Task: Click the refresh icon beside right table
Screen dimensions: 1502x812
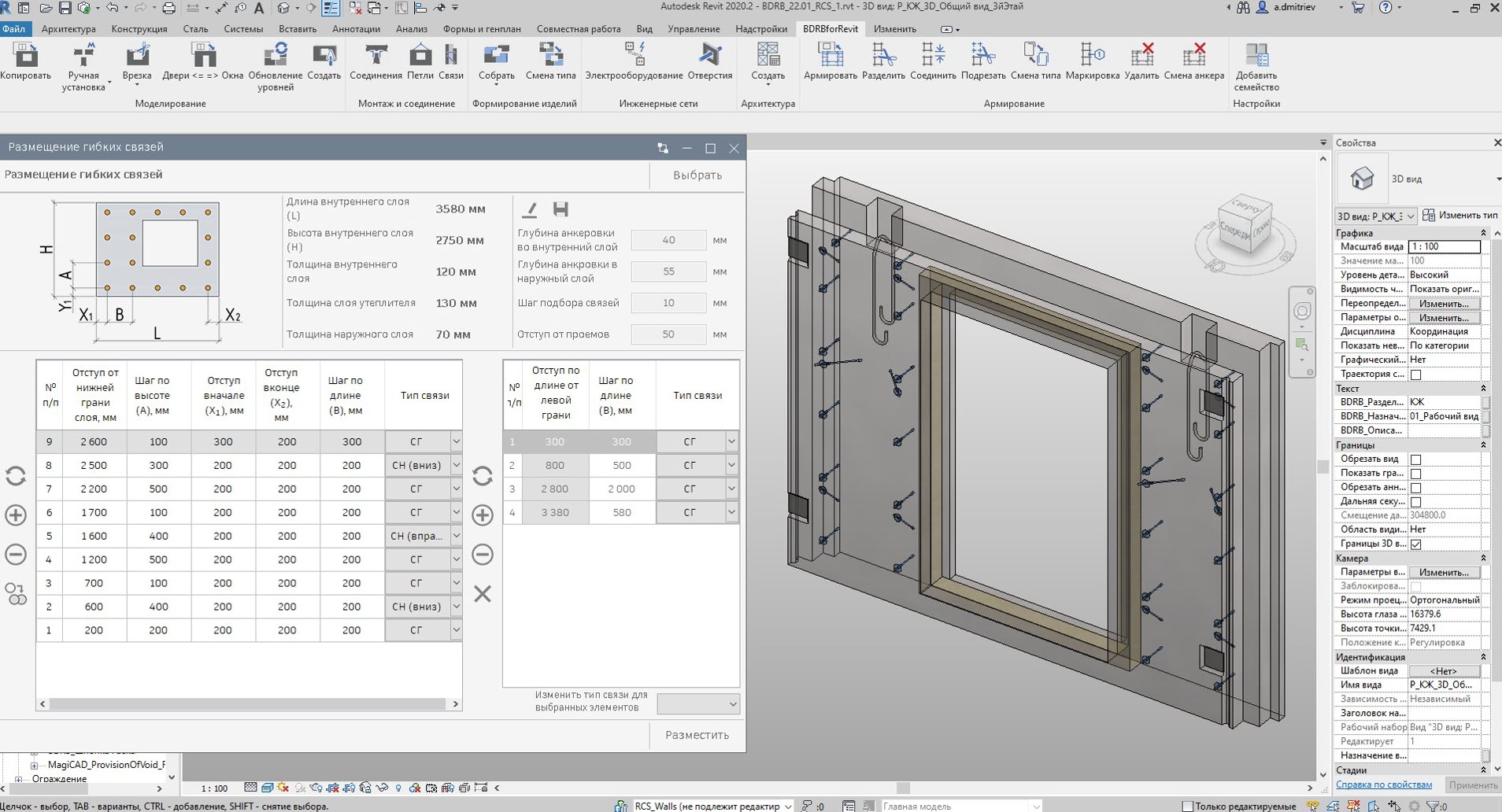Action: coord(483,475)
